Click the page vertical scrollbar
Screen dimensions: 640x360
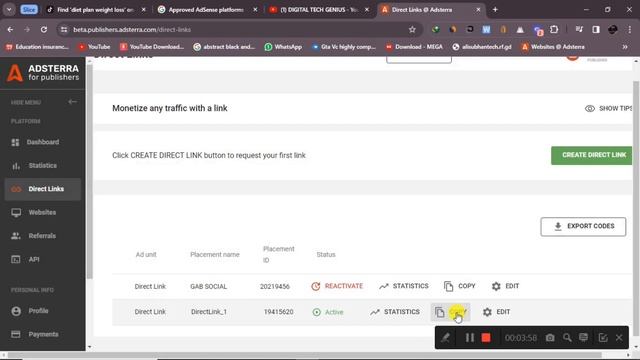pyautogui.click(x=636, y=208)
